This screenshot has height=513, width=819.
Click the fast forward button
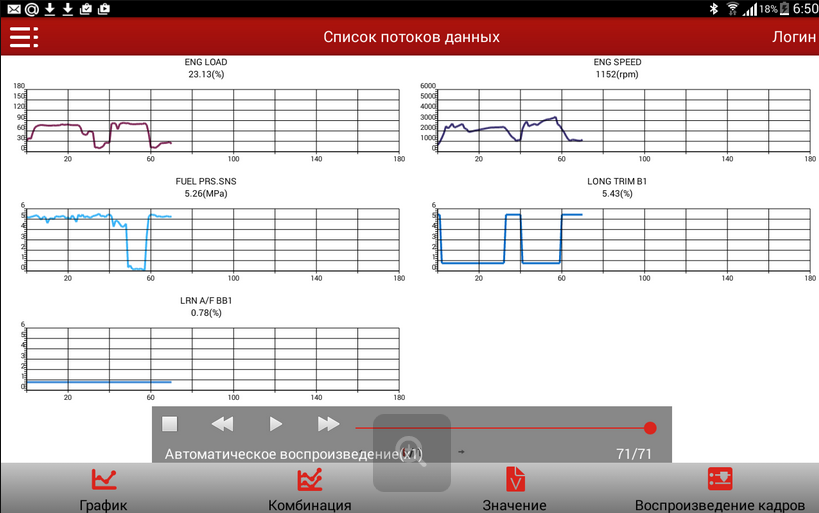click(328, 424)
